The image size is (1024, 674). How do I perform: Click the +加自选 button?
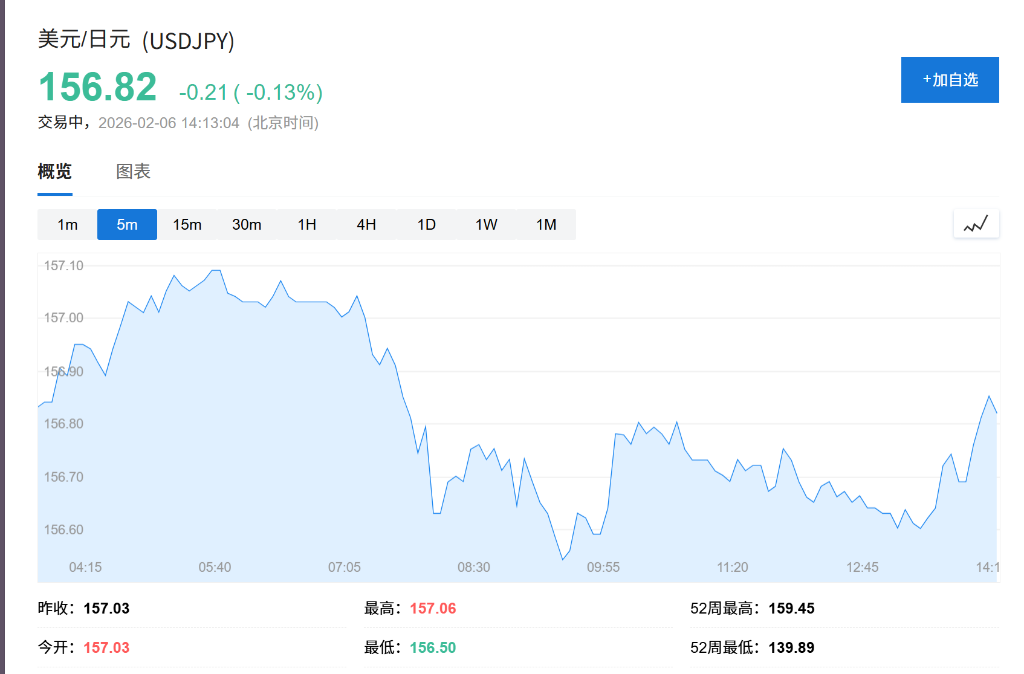pyautogui.click(x=949, y=80)
